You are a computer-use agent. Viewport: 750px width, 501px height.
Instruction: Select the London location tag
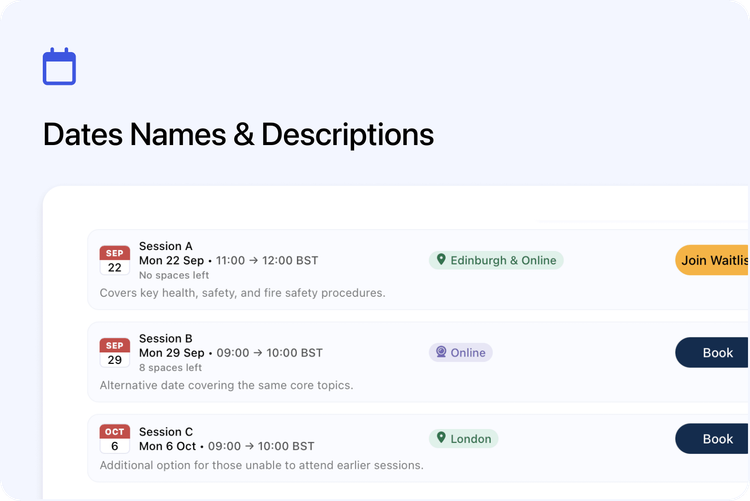click(x=464, y=439)
